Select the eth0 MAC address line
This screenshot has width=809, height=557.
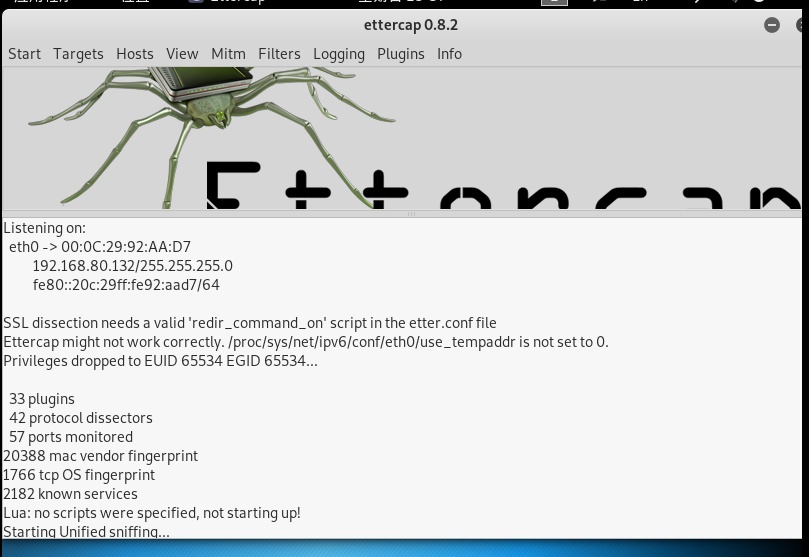pyautogui.click(x=100, y=247)
